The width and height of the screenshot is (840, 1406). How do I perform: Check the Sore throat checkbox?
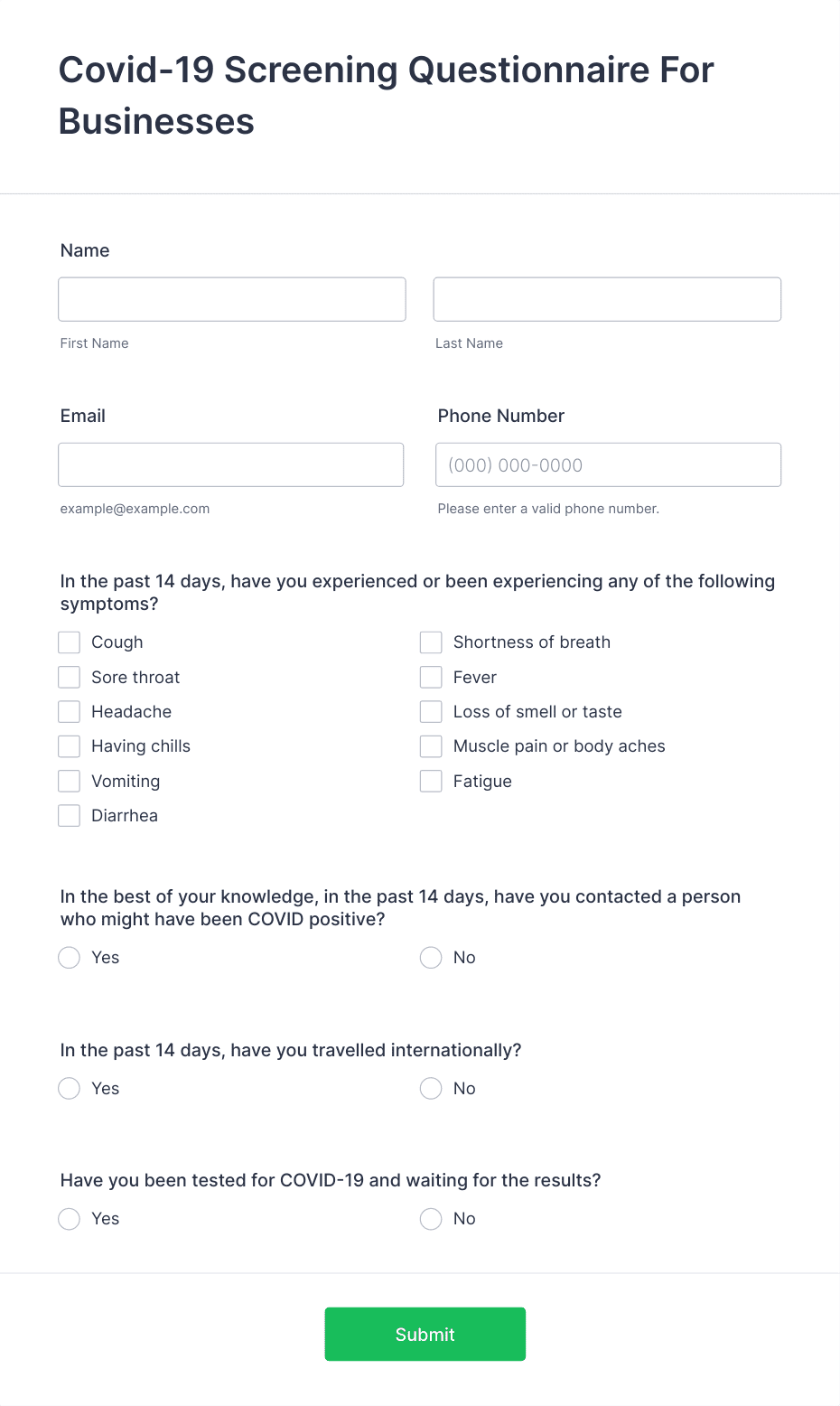click(69, 676)
